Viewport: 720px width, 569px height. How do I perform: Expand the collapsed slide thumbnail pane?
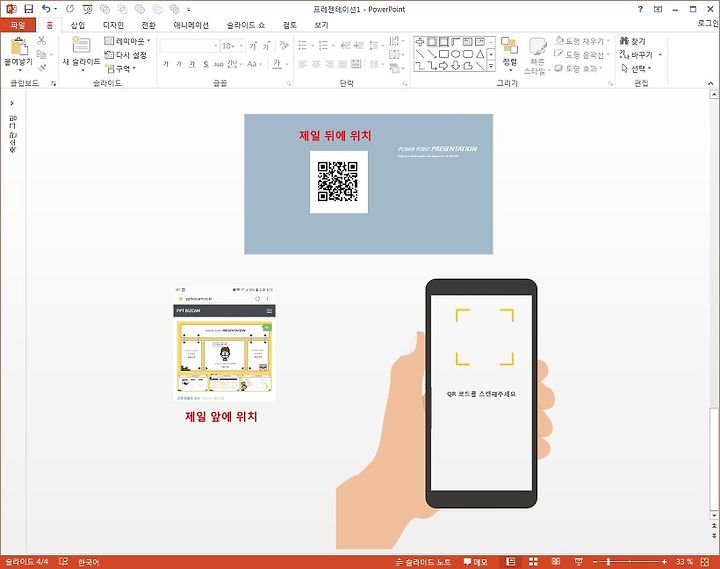click(x=12, y=103)
